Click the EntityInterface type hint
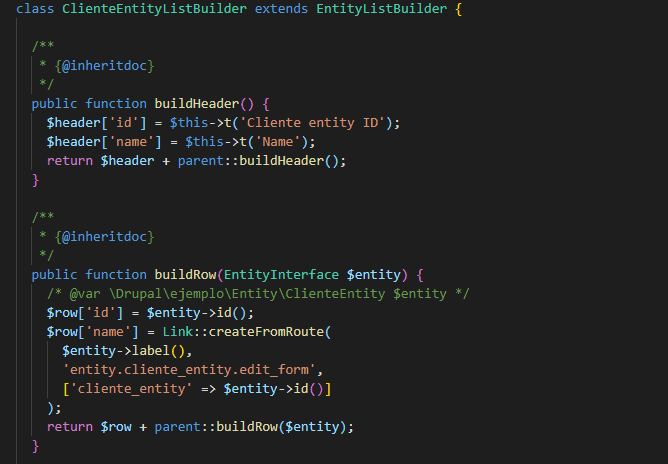This screenshot has width=668, height=464. coord(281,274)
